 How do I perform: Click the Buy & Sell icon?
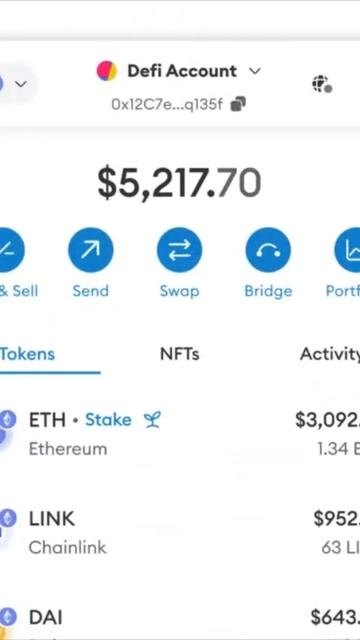tap(11, 250)
